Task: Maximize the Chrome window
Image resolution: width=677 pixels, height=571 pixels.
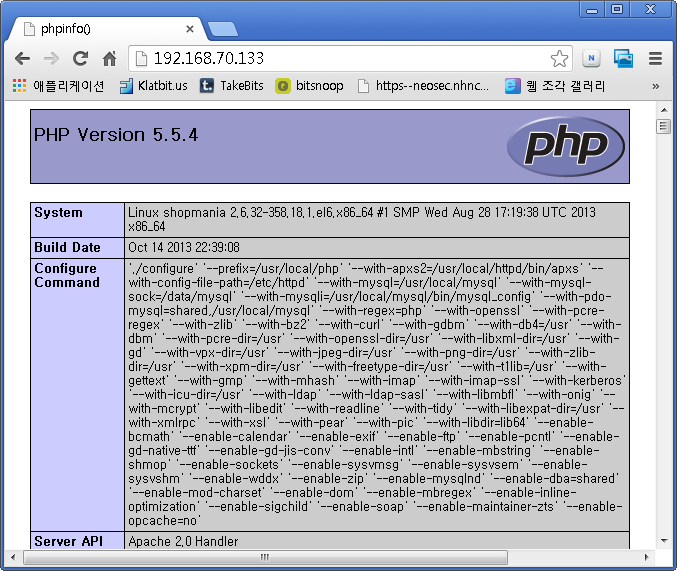Action: (617, 9)
